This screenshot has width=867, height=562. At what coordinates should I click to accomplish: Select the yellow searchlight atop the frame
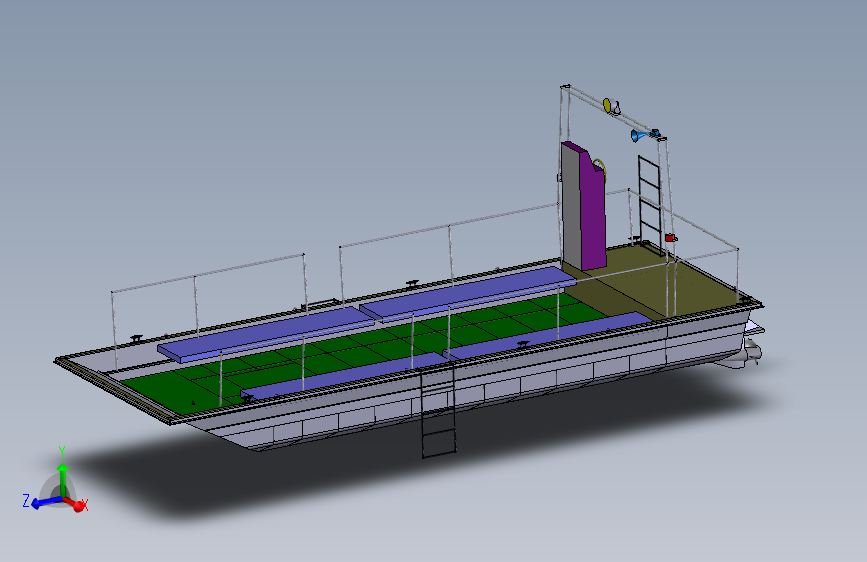[x=611, y=106]
